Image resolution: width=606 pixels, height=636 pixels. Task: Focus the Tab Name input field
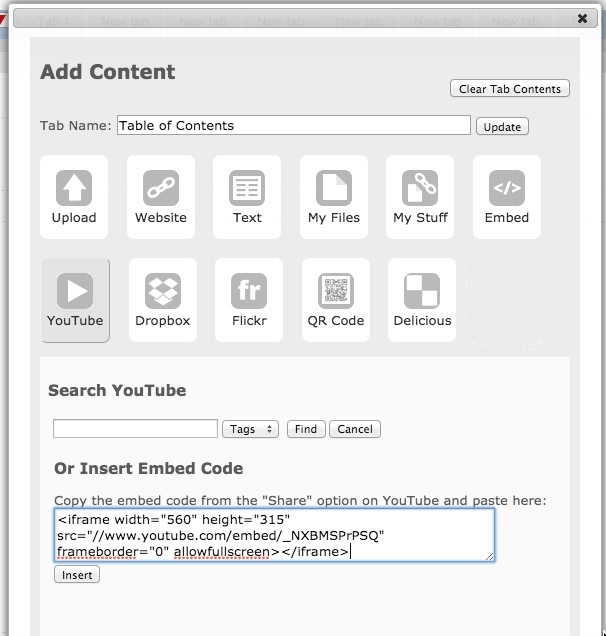(294, 125)
